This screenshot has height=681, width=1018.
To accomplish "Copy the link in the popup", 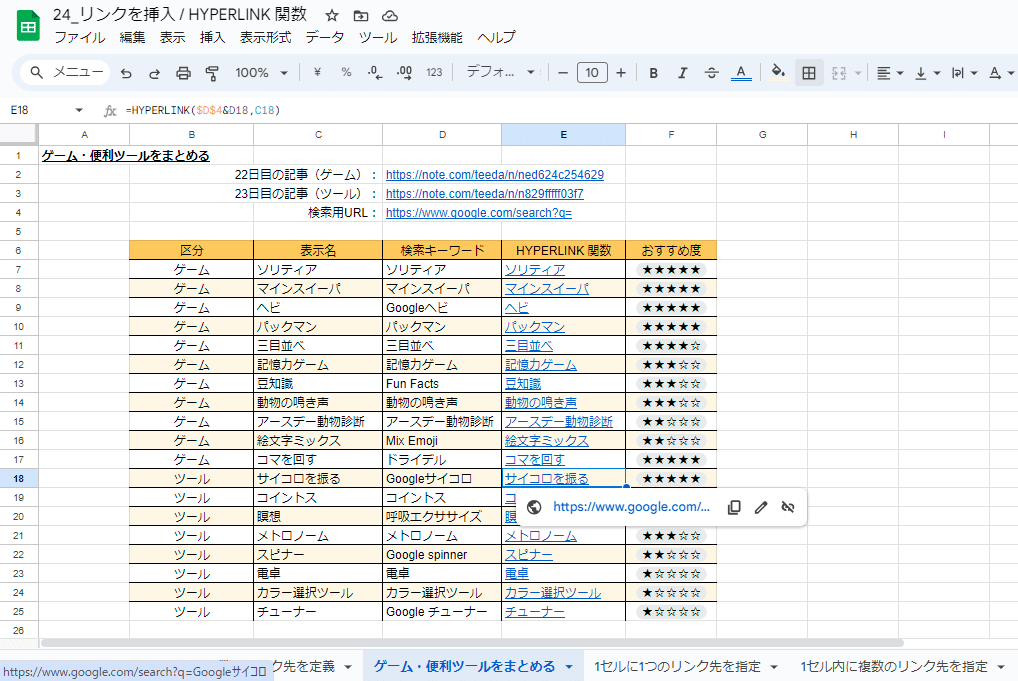I will (734, 507).
